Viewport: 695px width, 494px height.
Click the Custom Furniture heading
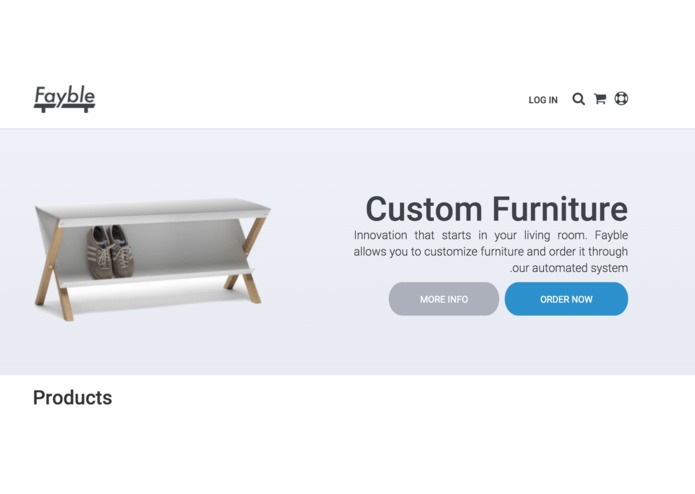click(x=496, y=209)
